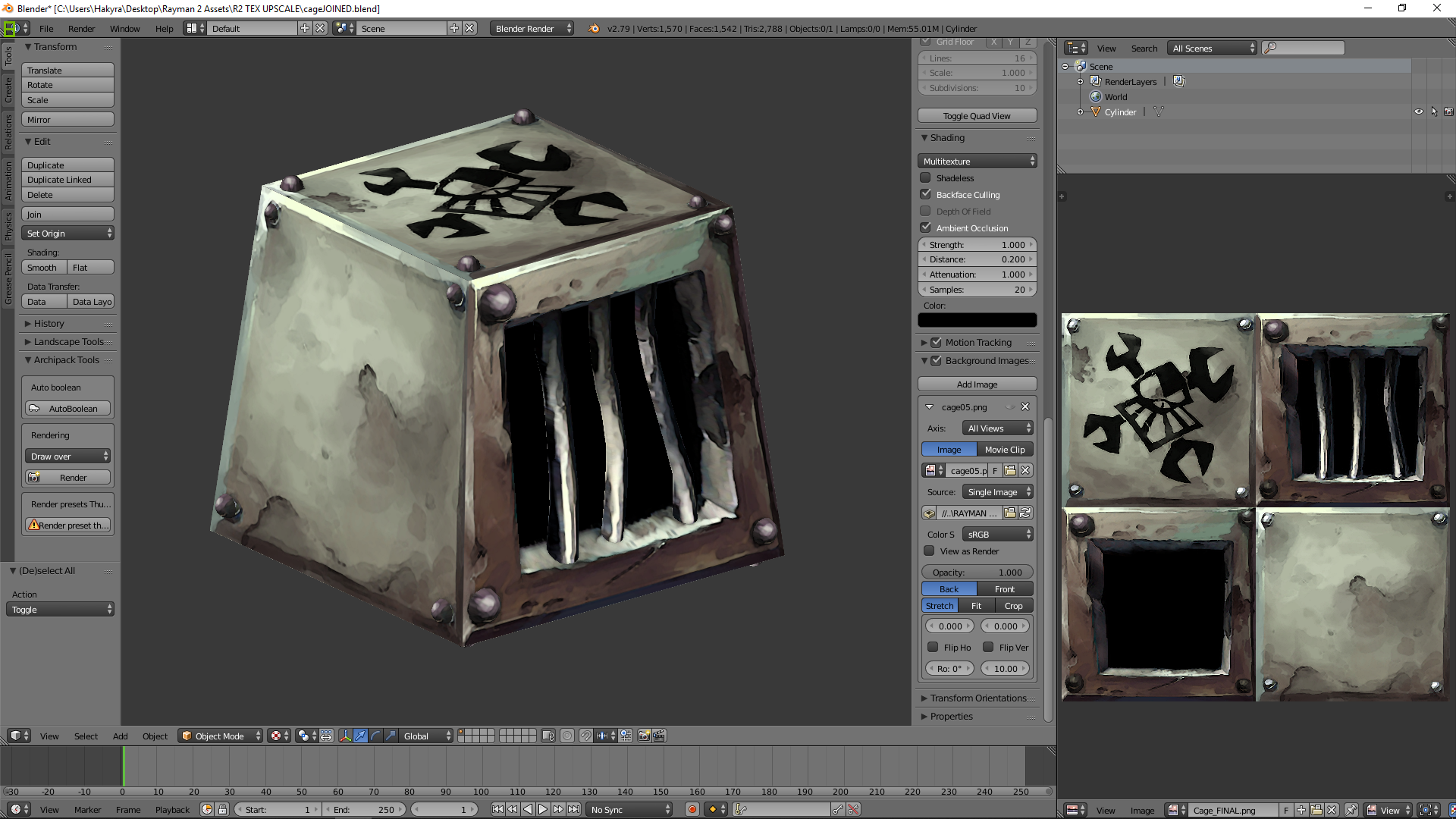Click the rotate manipulator arc icon
This screenshot has height=819, width=1456.
(x=375, y=736)
